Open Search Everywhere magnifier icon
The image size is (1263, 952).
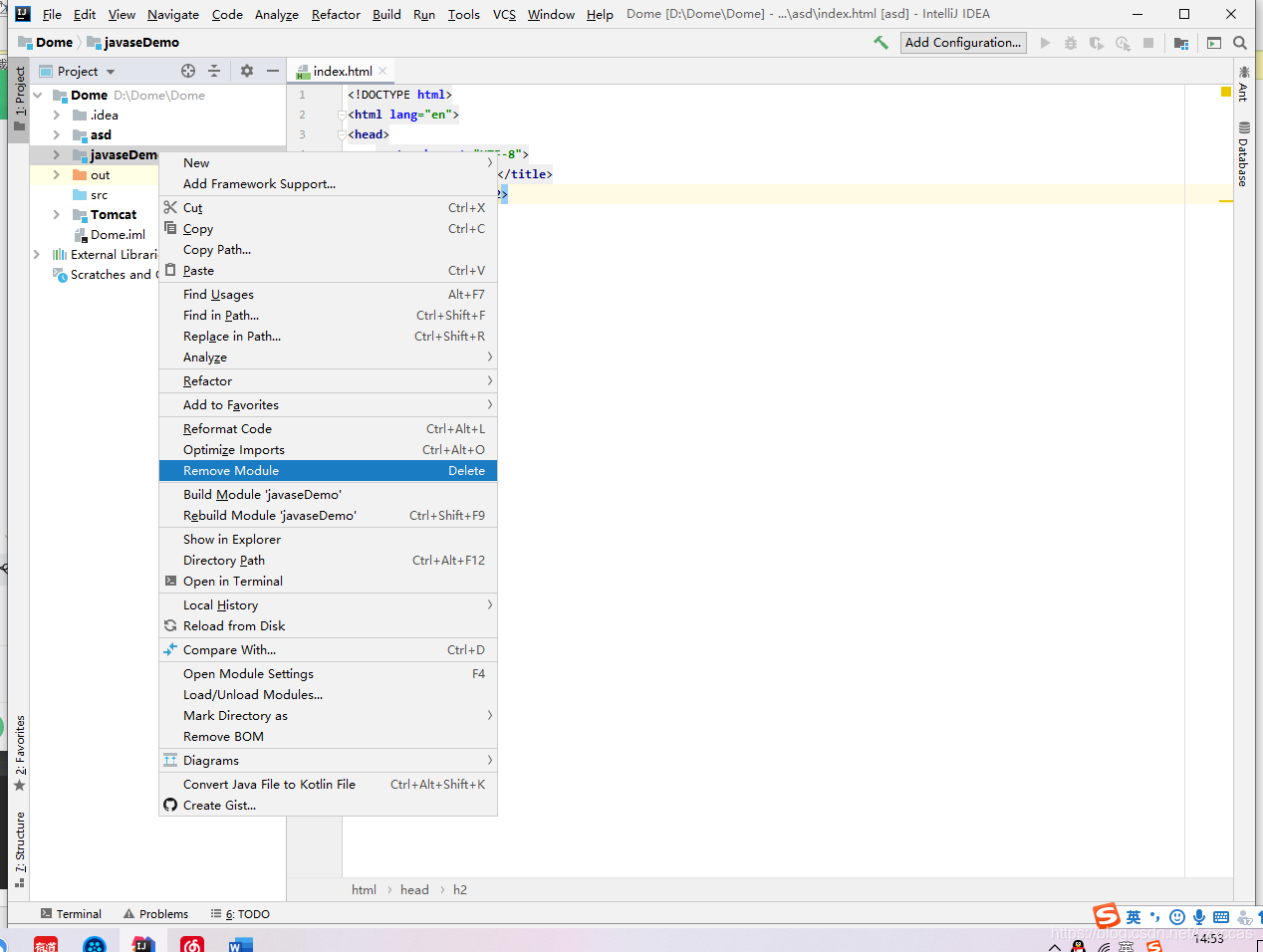point(1240,43)
